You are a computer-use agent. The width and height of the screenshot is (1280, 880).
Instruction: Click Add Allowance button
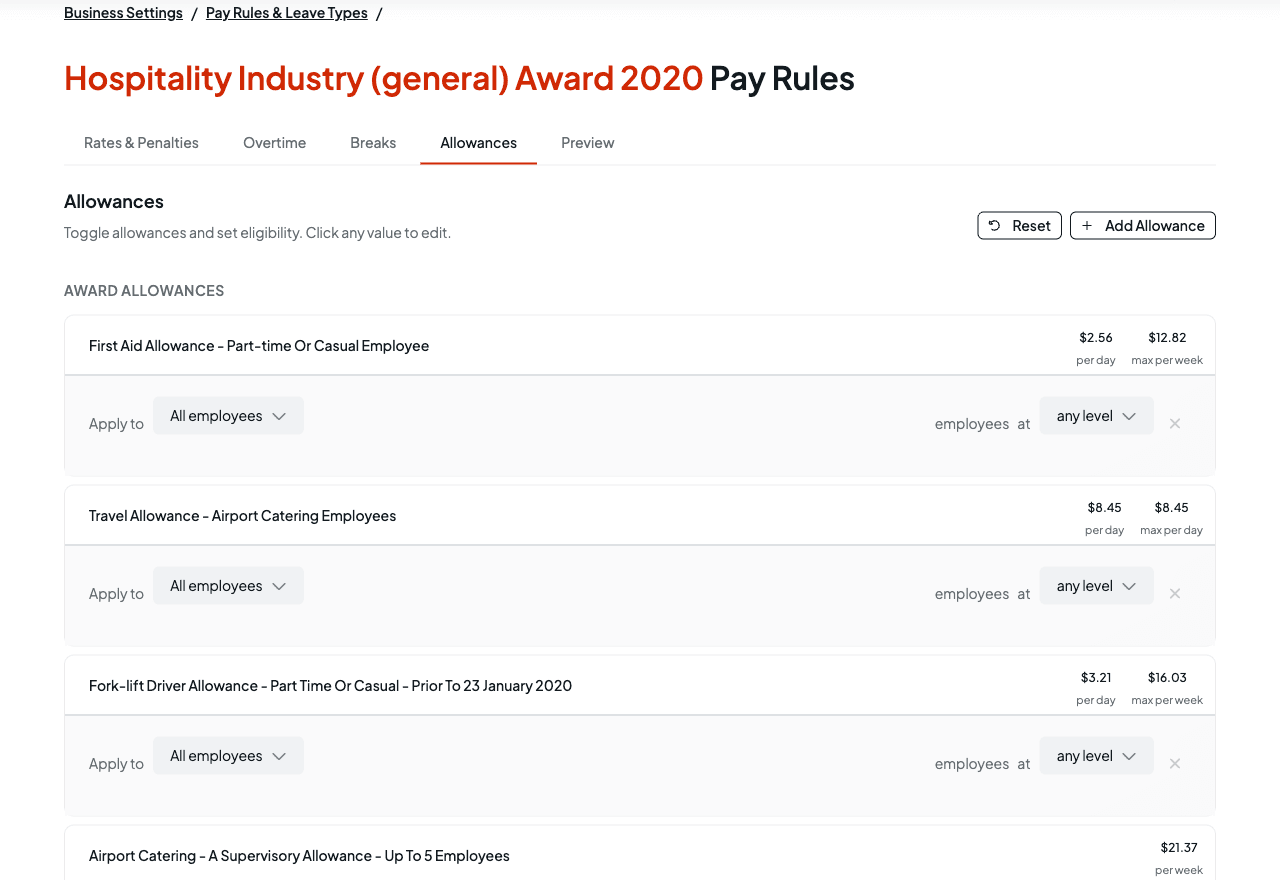1142,226
